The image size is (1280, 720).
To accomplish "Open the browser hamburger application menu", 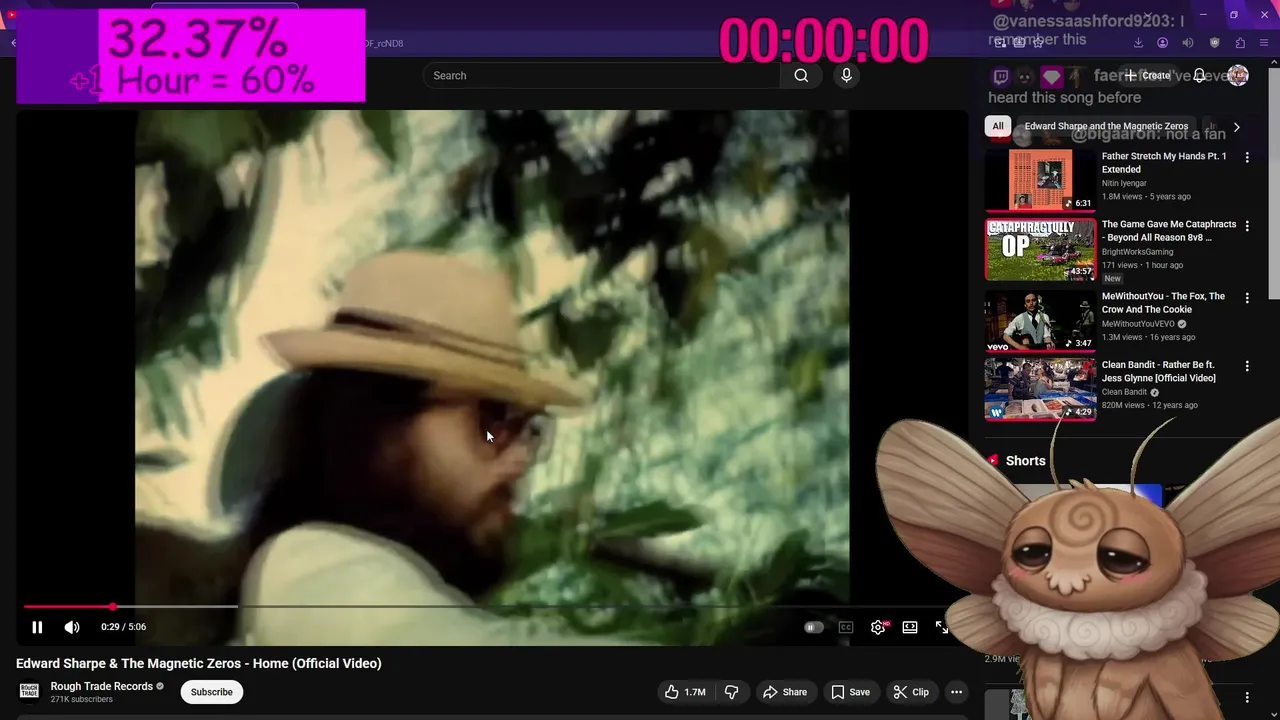I will 1265,43.
